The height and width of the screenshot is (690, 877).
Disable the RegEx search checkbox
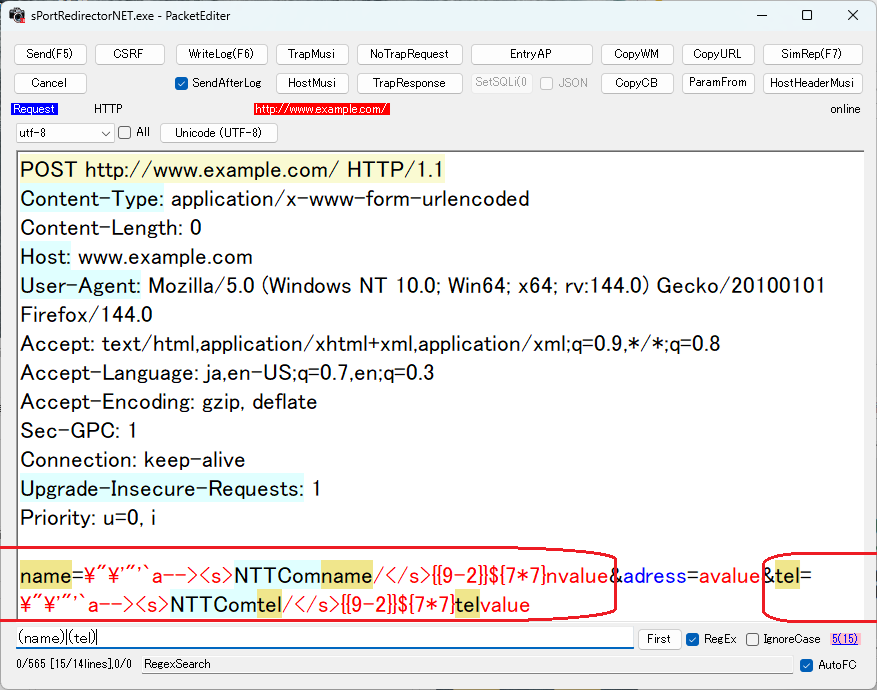pos(694,639)
